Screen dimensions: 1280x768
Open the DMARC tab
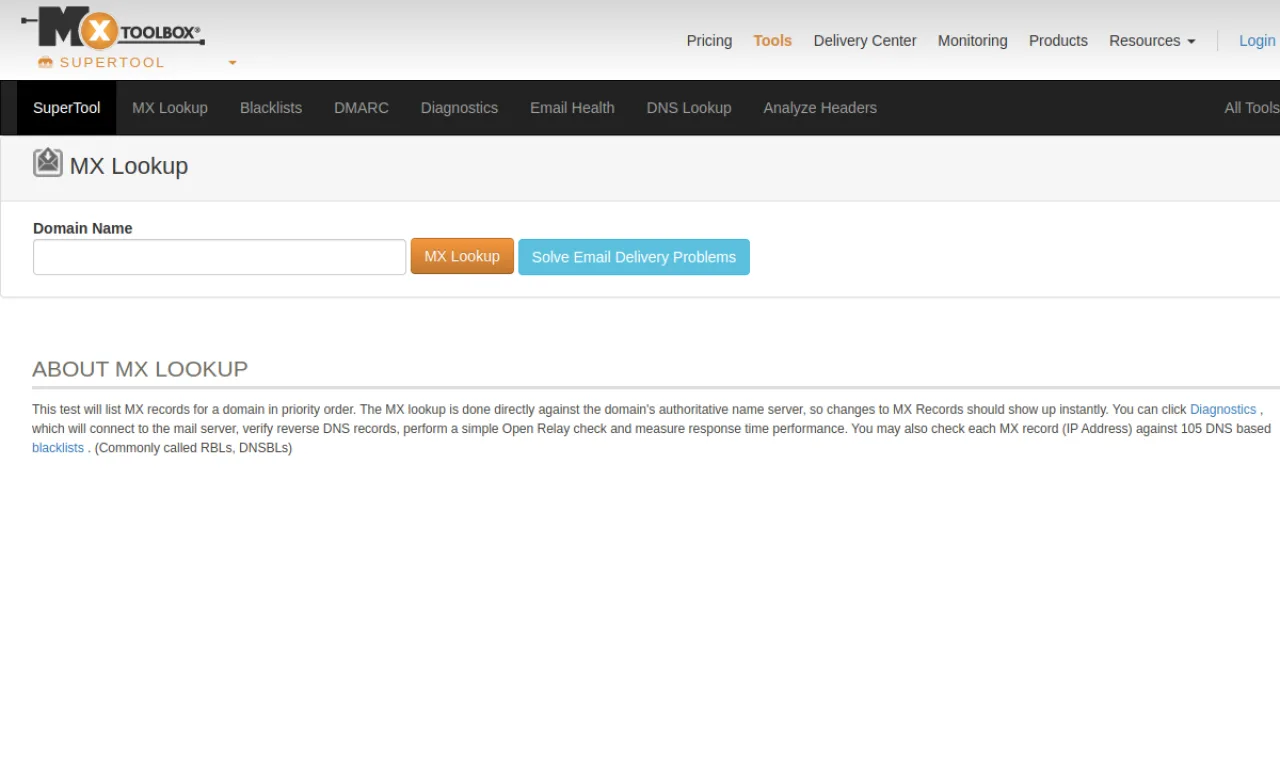(361, 108)
